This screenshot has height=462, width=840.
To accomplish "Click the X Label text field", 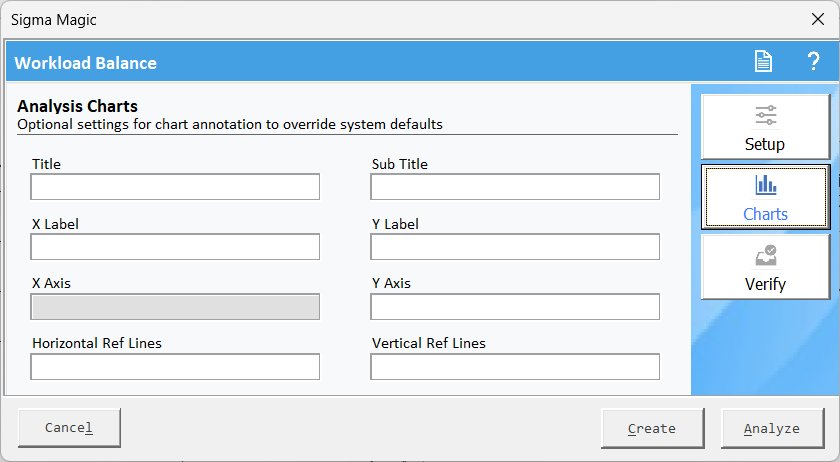I will point(175,247).
